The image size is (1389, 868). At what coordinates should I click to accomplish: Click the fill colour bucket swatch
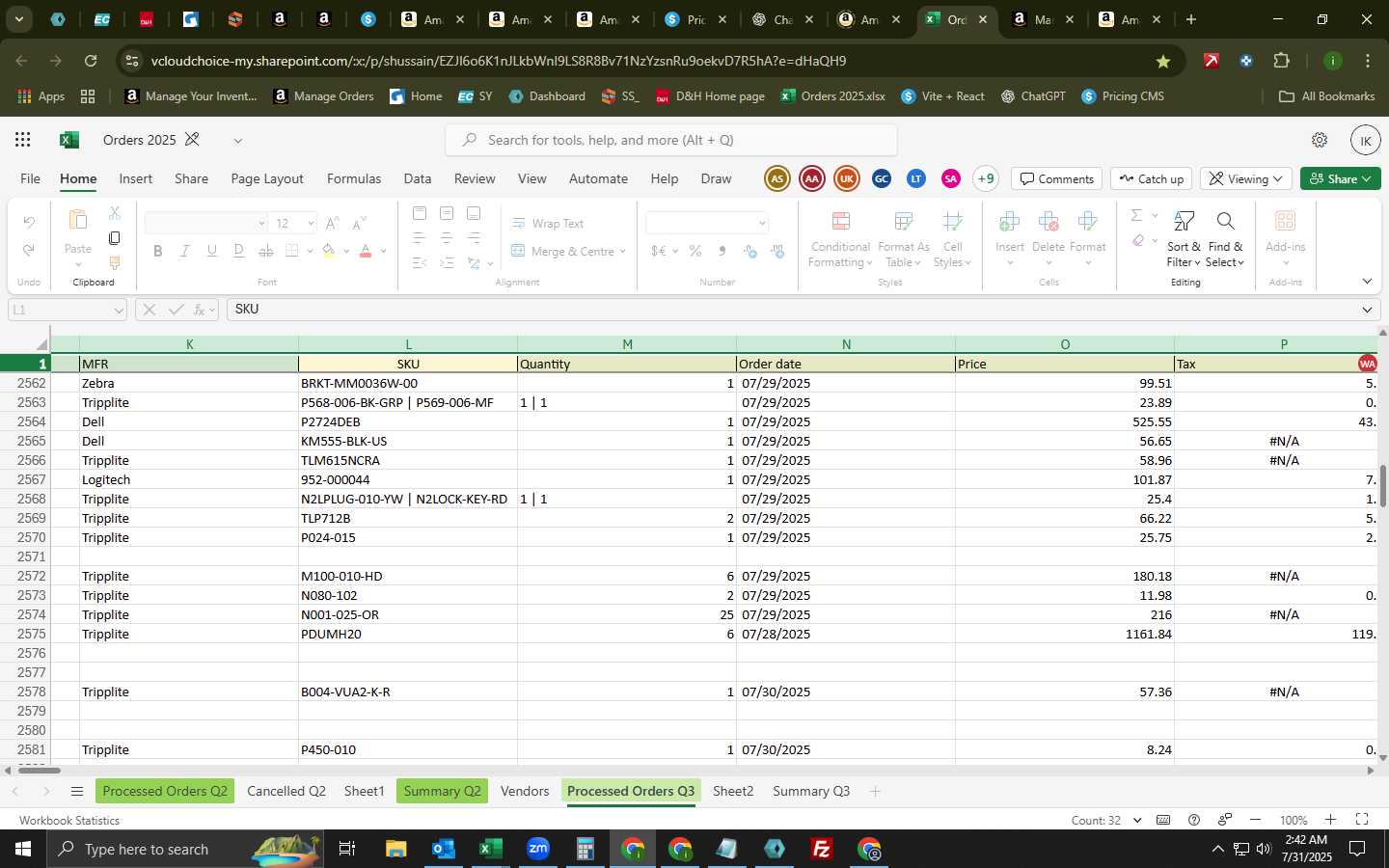pos(329,251)
